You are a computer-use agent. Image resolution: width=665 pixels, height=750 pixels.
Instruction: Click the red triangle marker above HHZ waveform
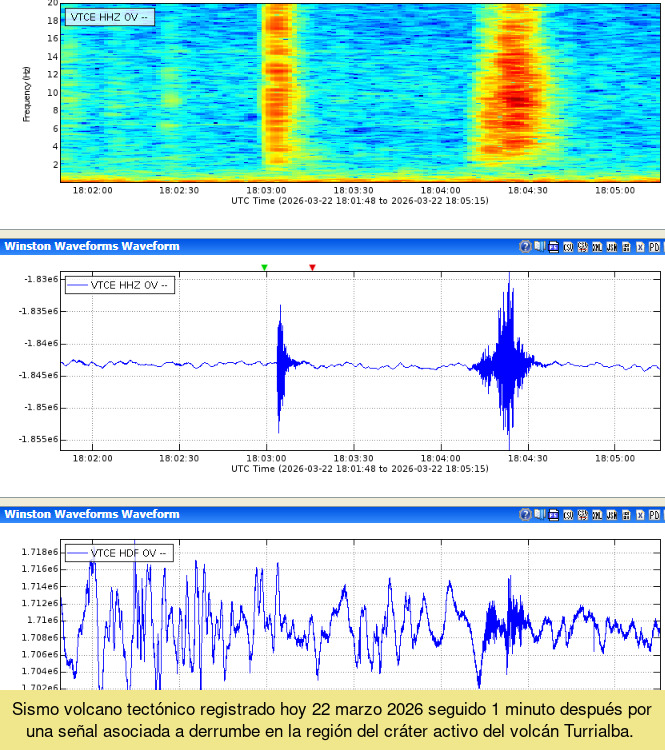click(312, 267)
